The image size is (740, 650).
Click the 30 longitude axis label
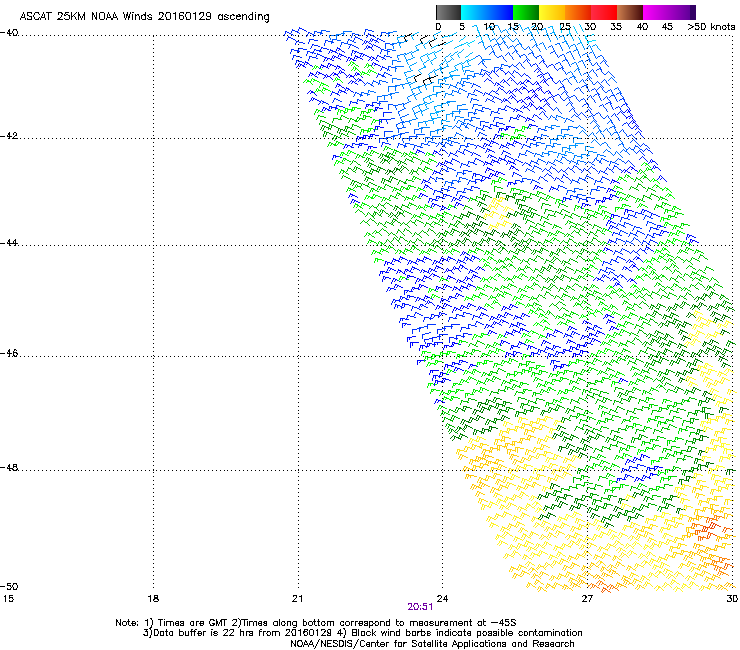click(732, 599)
